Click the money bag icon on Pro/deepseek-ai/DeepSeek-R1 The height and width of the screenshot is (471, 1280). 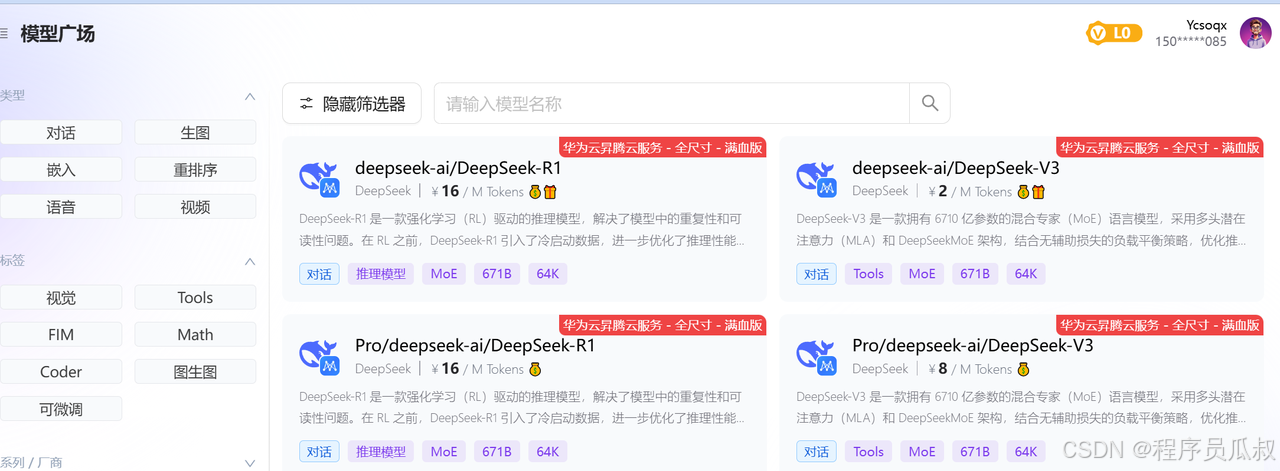coord(535,369)
